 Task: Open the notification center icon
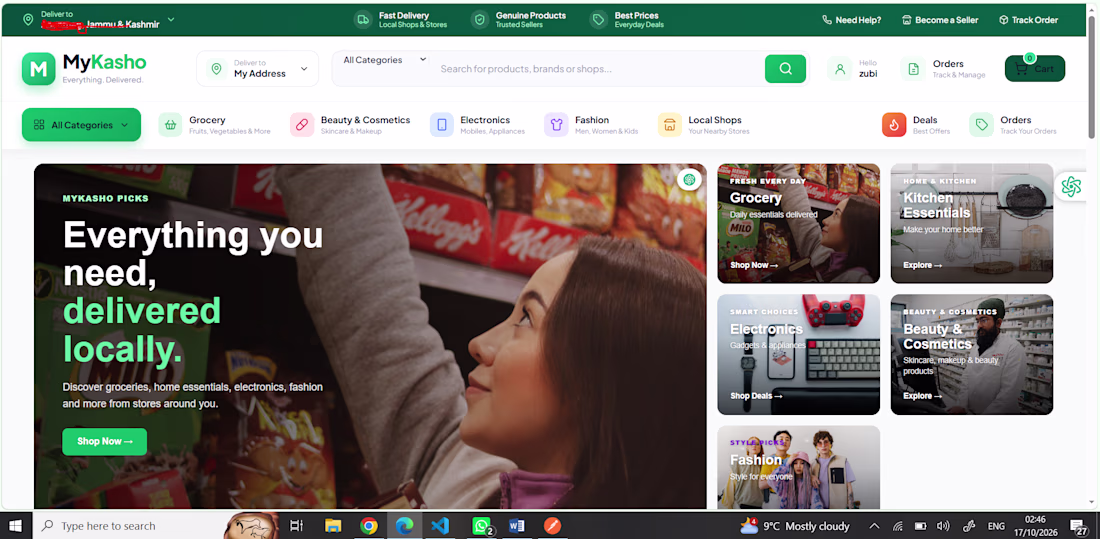click(1078, 526)
